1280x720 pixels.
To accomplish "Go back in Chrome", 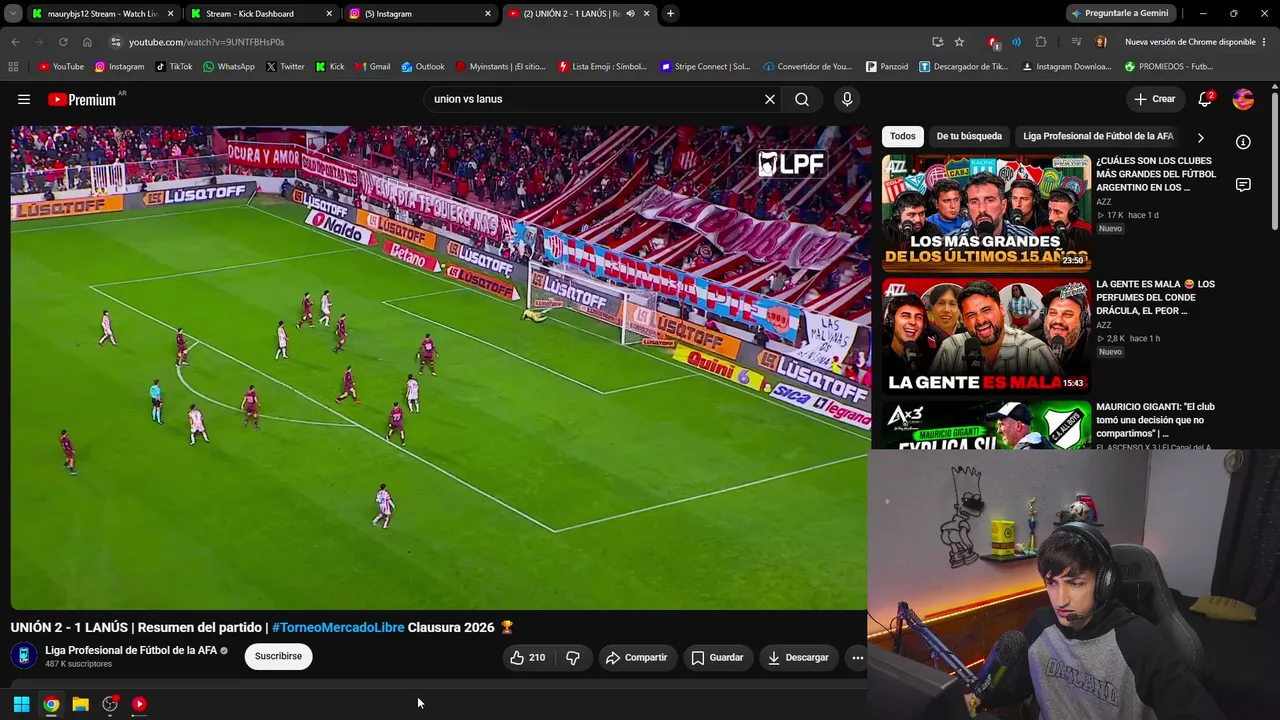I will (15, 42).
